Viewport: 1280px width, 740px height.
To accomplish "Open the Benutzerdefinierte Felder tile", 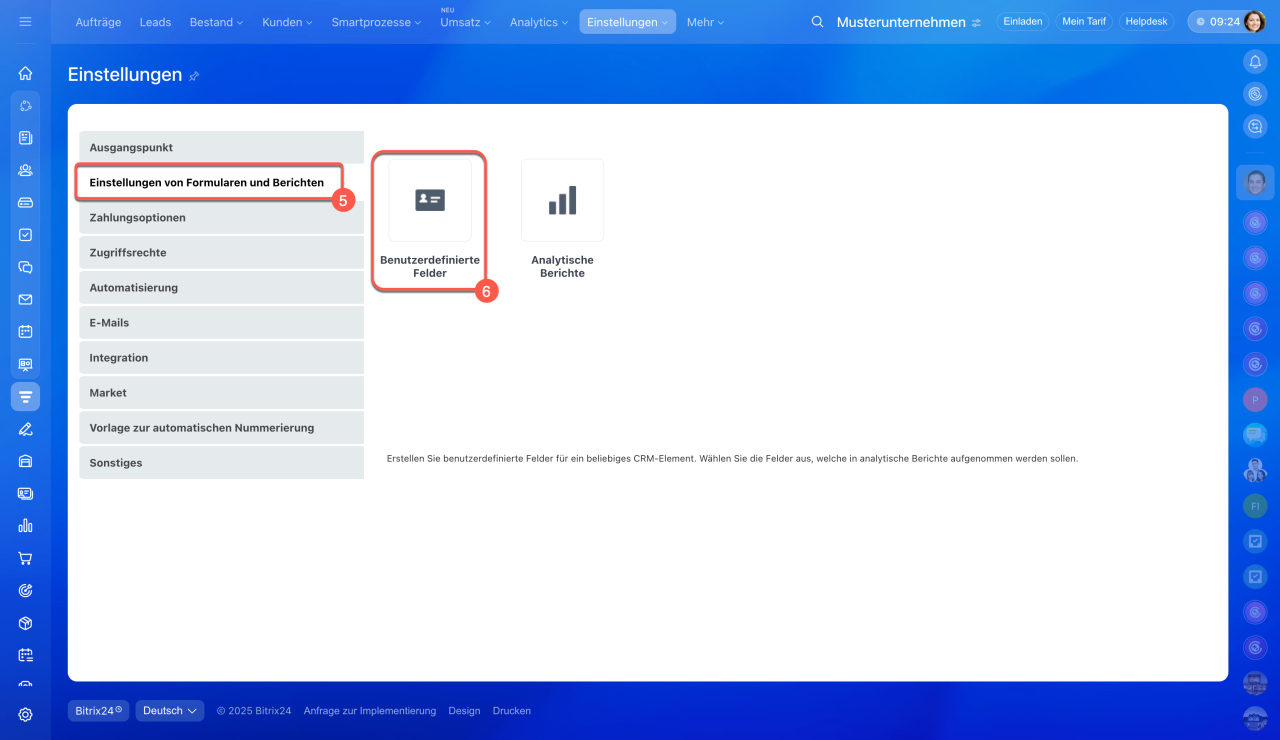I will point(430,220).
